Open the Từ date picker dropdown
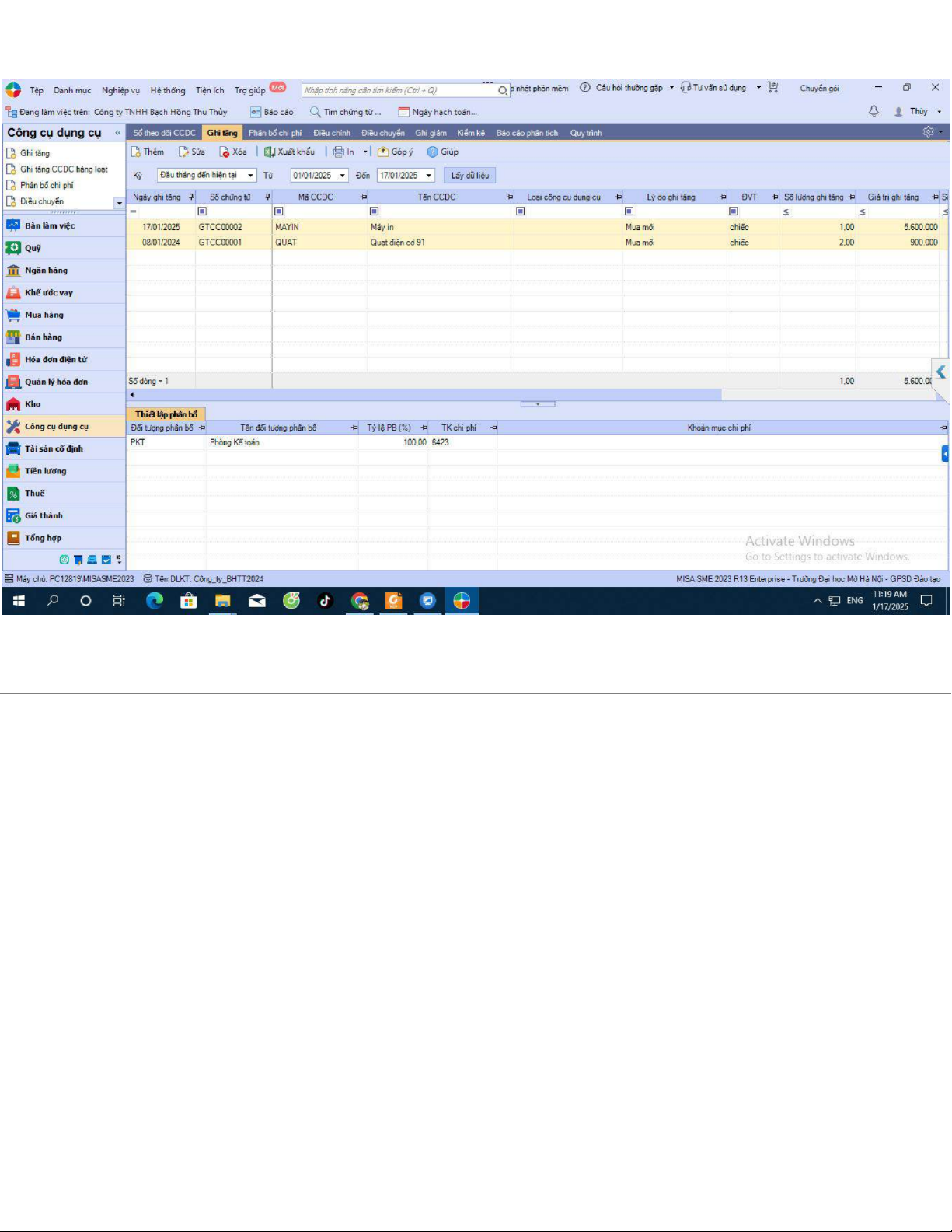The image size is (952, 1232). click(x=343, y=176)
